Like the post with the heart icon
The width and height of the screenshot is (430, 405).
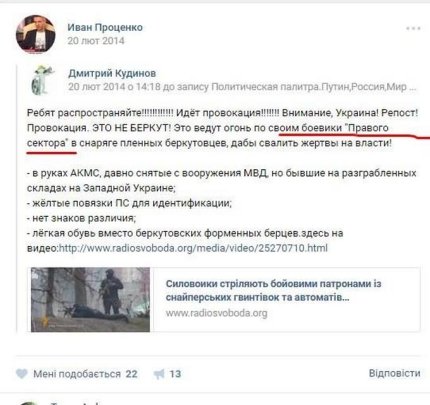point(22,374)
